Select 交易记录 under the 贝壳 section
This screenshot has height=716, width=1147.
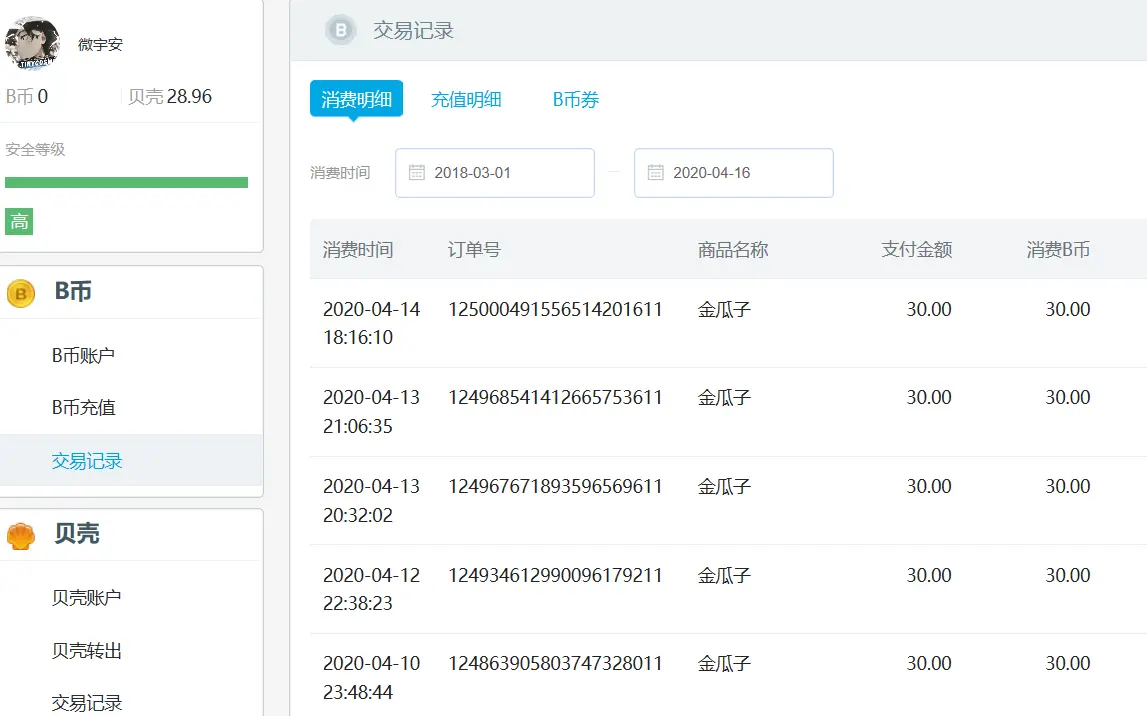(x=87, y=703)
